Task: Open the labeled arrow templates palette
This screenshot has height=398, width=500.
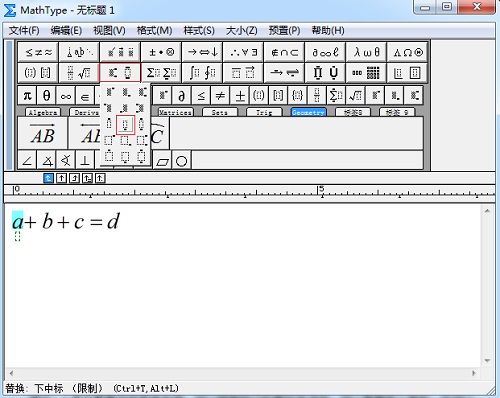Action: (x=284, y=73)
